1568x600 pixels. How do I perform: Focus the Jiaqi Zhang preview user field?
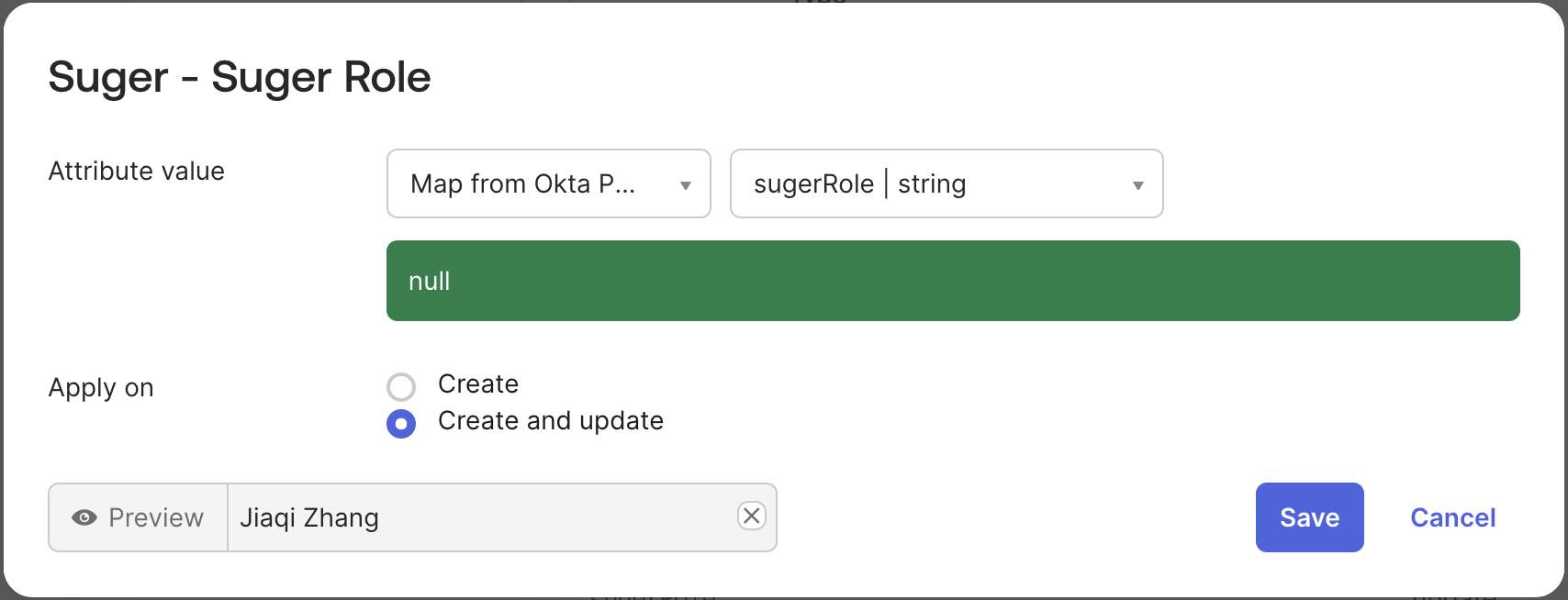[x=477, y=517]
